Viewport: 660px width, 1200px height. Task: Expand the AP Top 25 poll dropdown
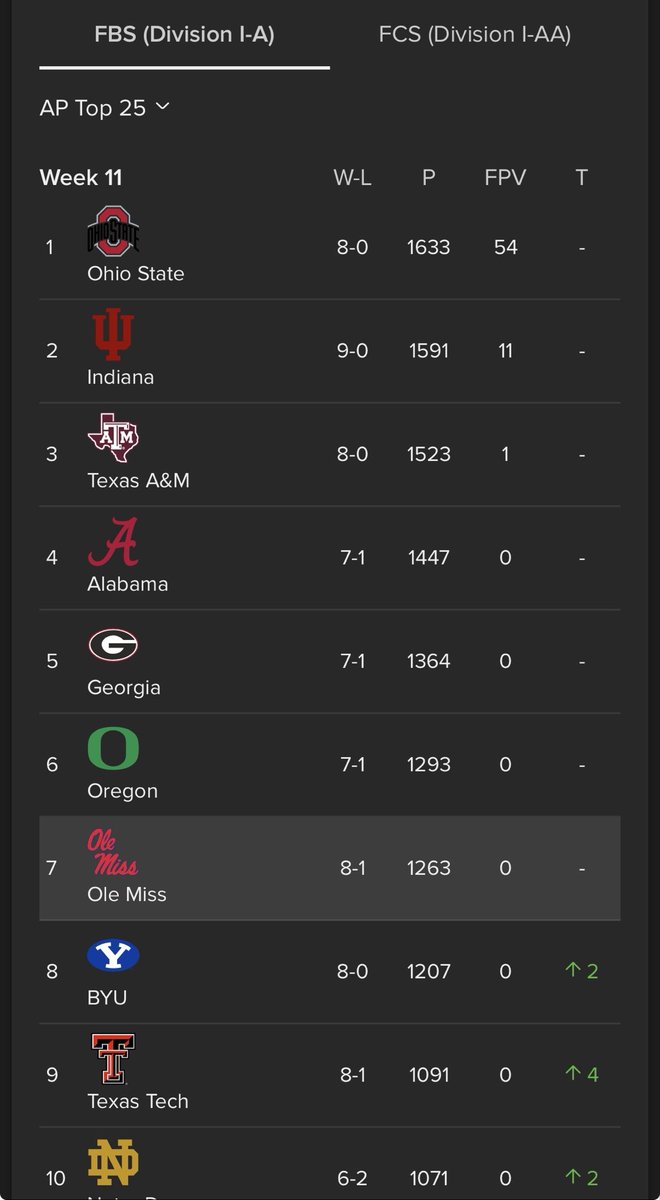[x=105, y=107]
